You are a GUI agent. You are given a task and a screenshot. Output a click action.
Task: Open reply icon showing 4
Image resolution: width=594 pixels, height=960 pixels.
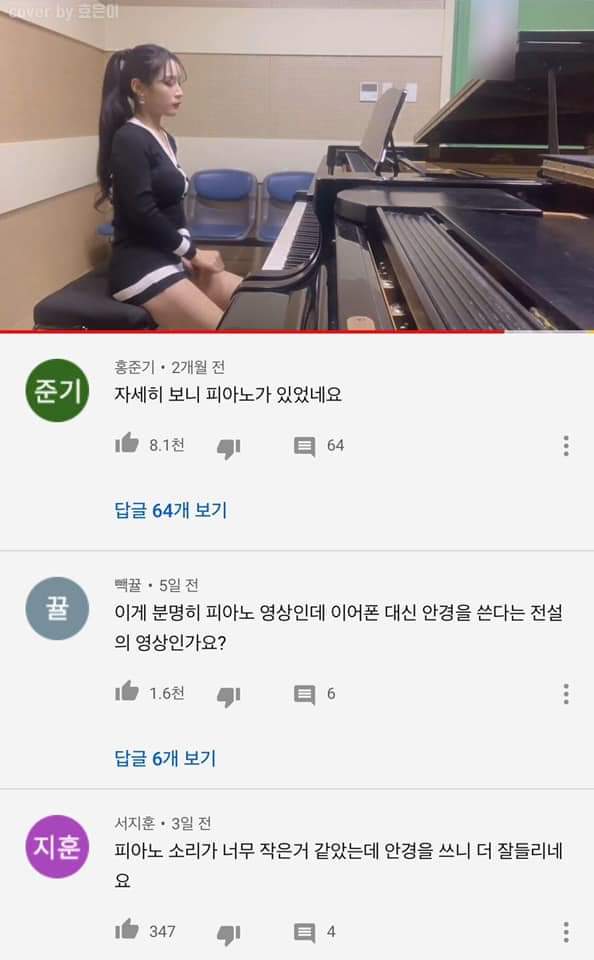click(x=304, y=933)
